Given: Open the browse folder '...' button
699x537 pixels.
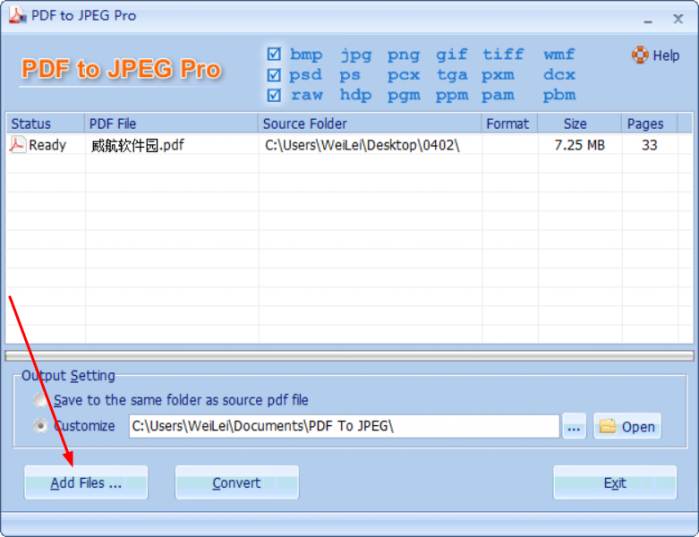Looking at the screenshot, I should tap(574, 426).
